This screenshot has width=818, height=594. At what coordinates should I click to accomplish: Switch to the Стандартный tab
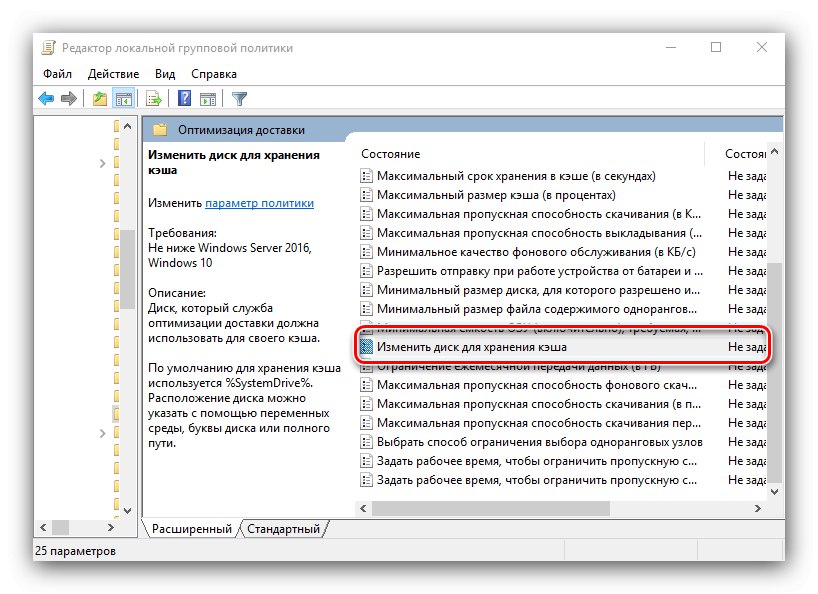pyautogui.click(x=283, y=529)
